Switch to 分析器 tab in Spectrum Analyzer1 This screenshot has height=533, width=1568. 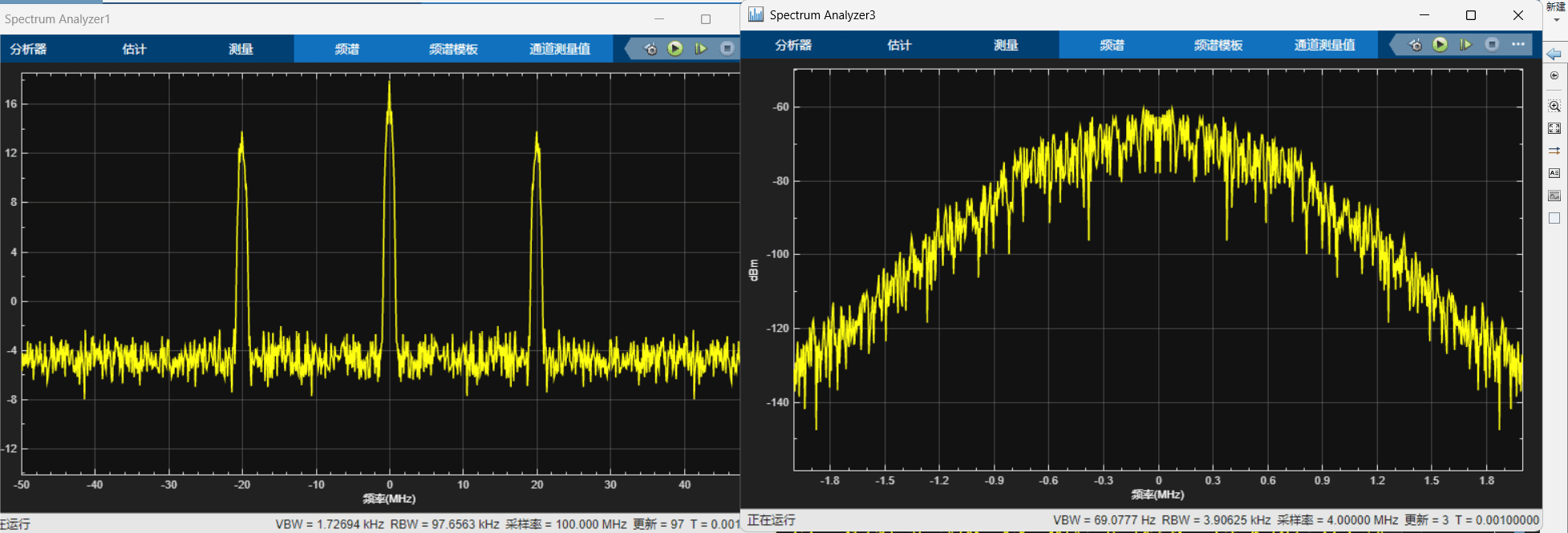click(x=28, y=49)
